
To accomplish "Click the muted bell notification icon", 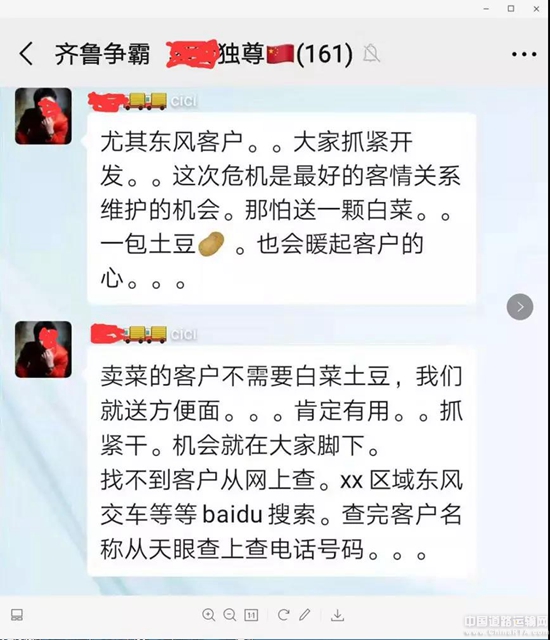I will 371,53.
